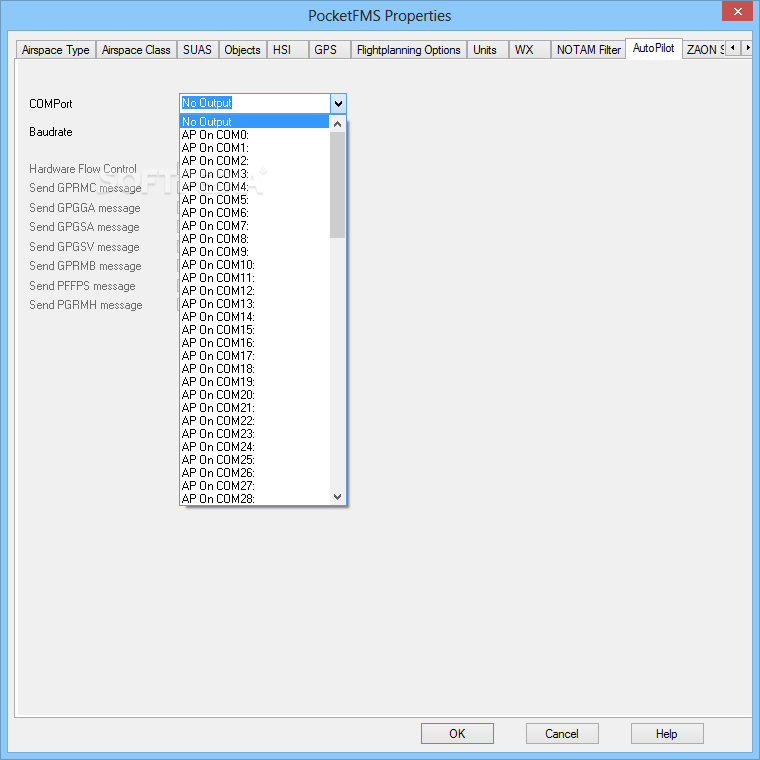This screenshot has height=760, width=760.
Task: Pick AP On COM2: from the list
Action: 254,161
